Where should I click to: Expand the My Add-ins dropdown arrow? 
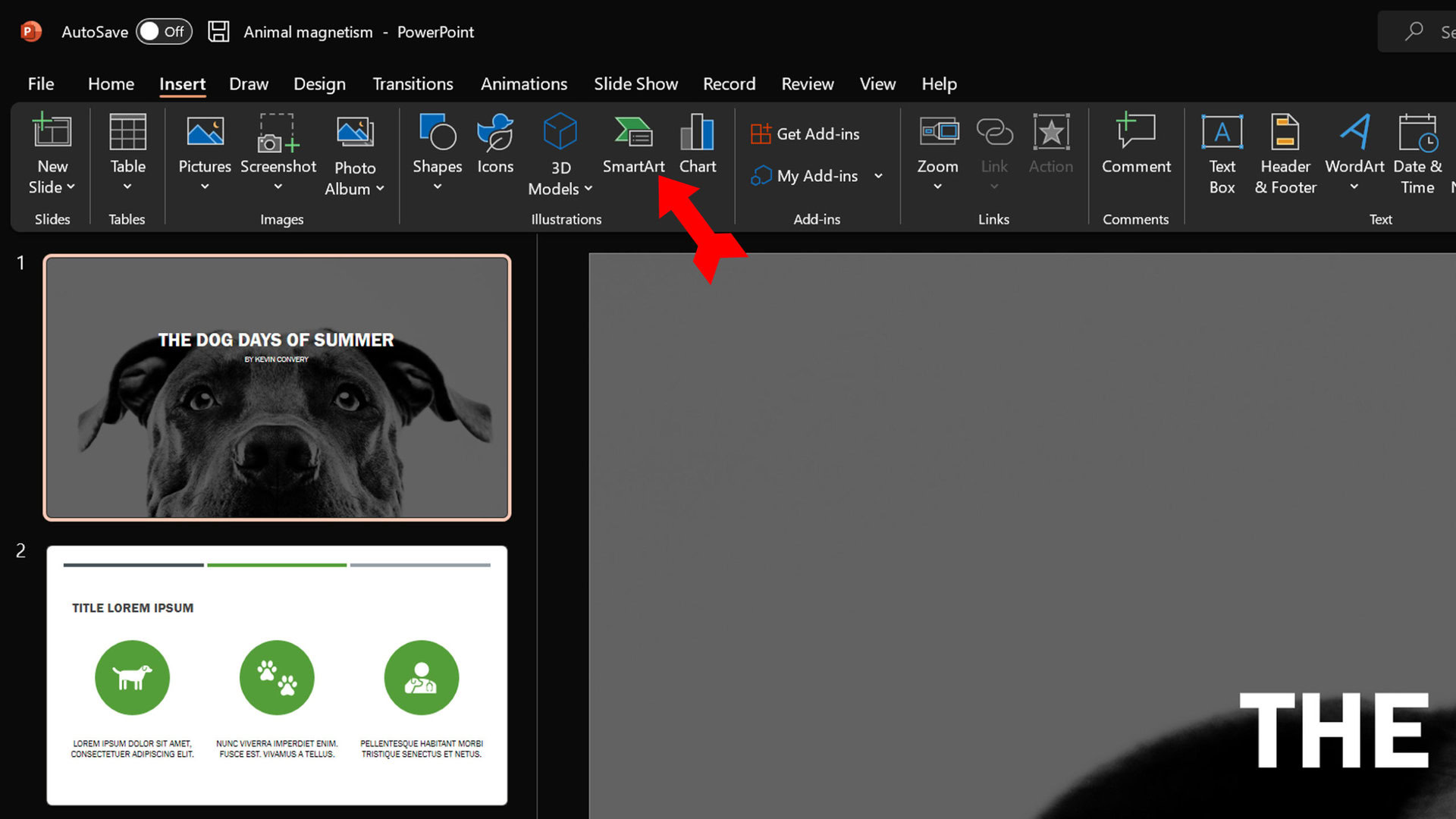878,176
